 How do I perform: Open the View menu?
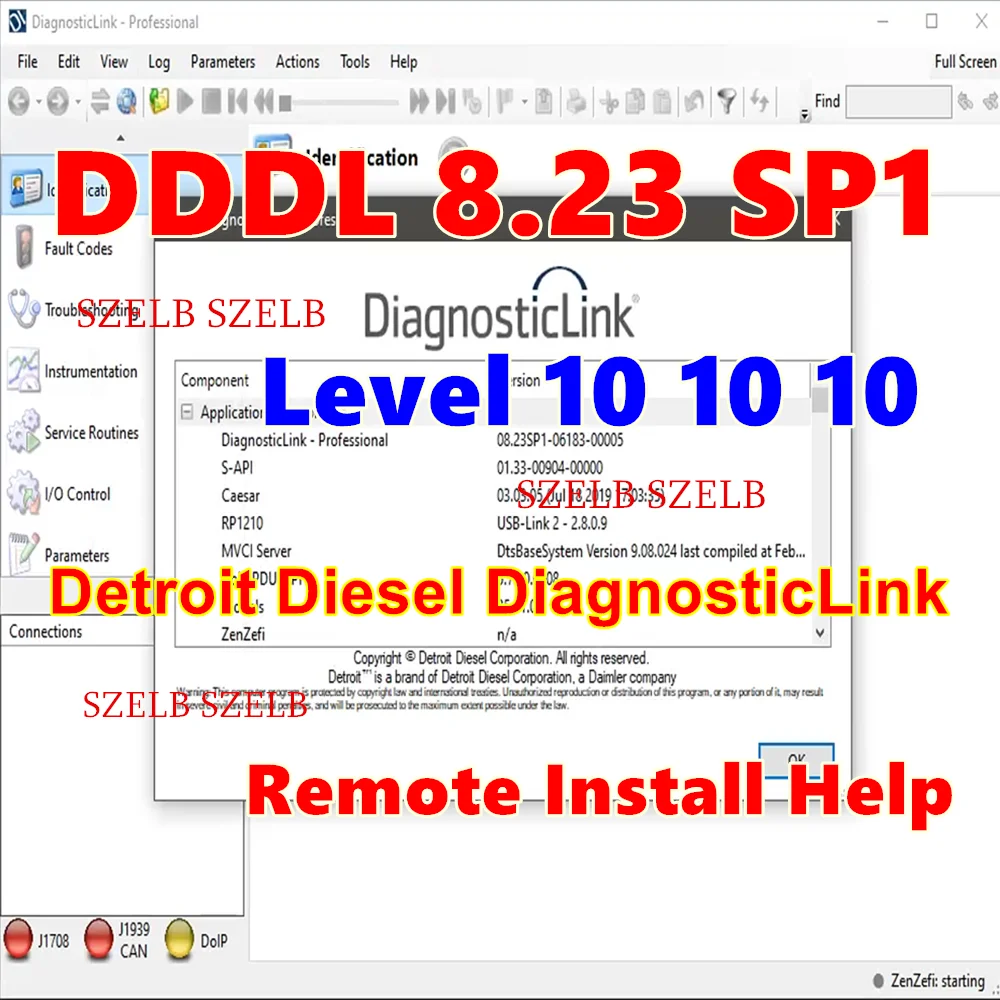pyautogui.click(x=114, y=62)
